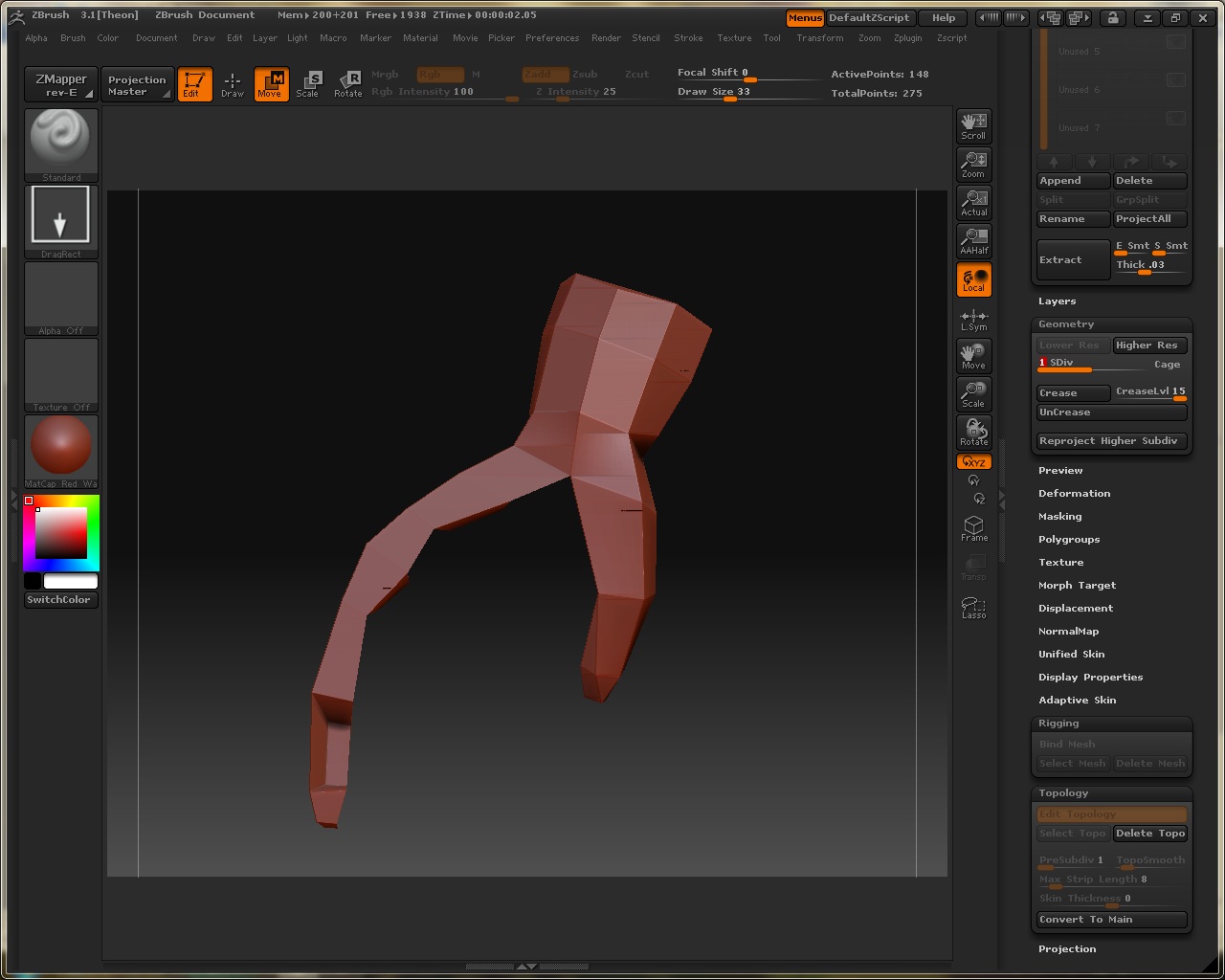Select the Rotate tool in top toolbar
The height and width of the screenshot is (980, 1225).
pyautogui.click(x=348, y=84)
